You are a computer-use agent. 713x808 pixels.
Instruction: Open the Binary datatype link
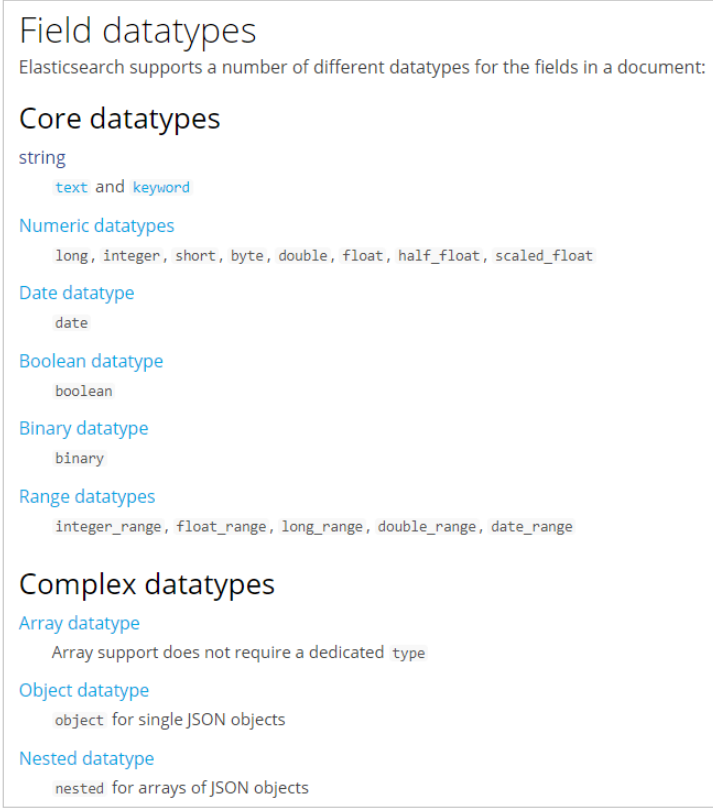tap(83, 428)
